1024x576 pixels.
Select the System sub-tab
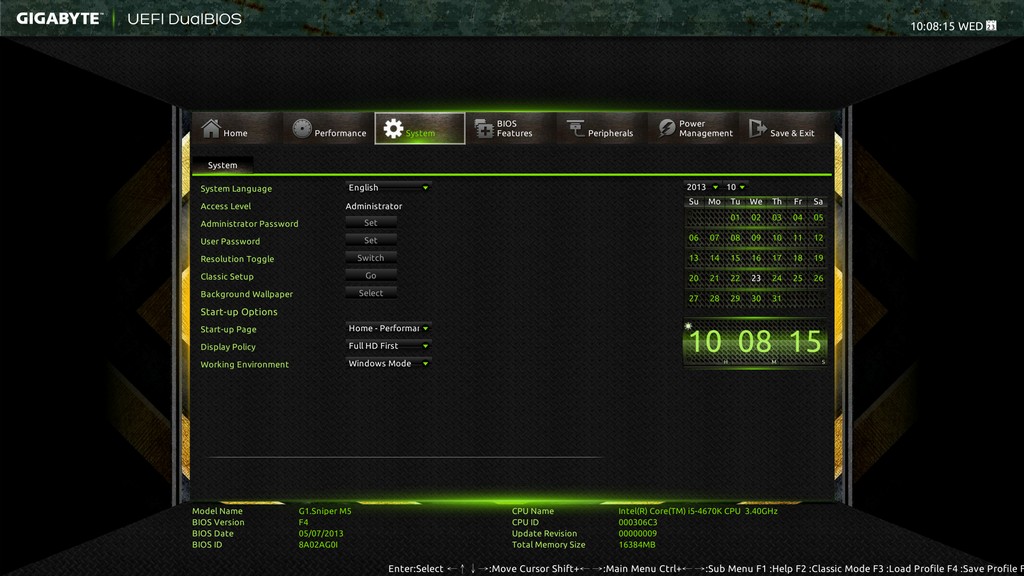point(222,165)
